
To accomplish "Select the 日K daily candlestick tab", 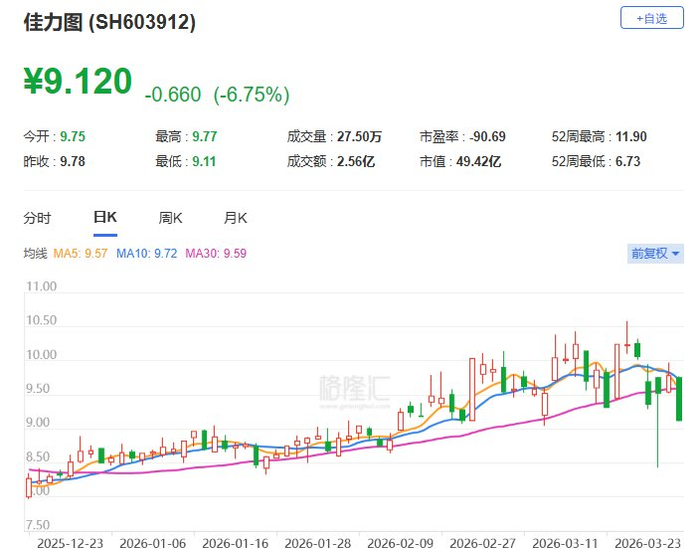I will click(105, 217).
